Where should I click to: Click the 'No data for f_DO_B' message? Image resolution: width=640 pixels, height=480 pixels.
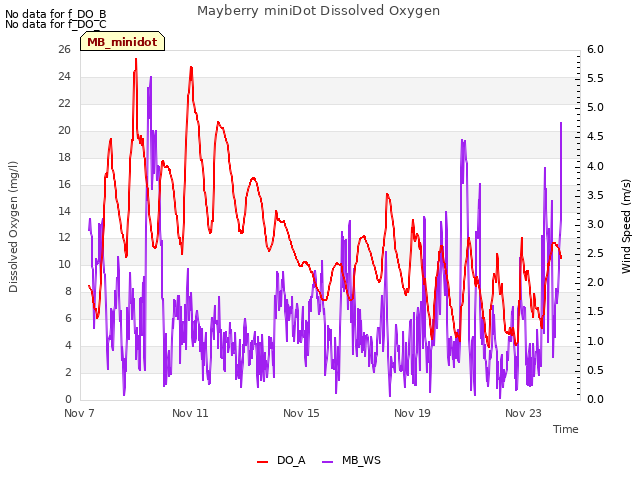tap(56, 14)
